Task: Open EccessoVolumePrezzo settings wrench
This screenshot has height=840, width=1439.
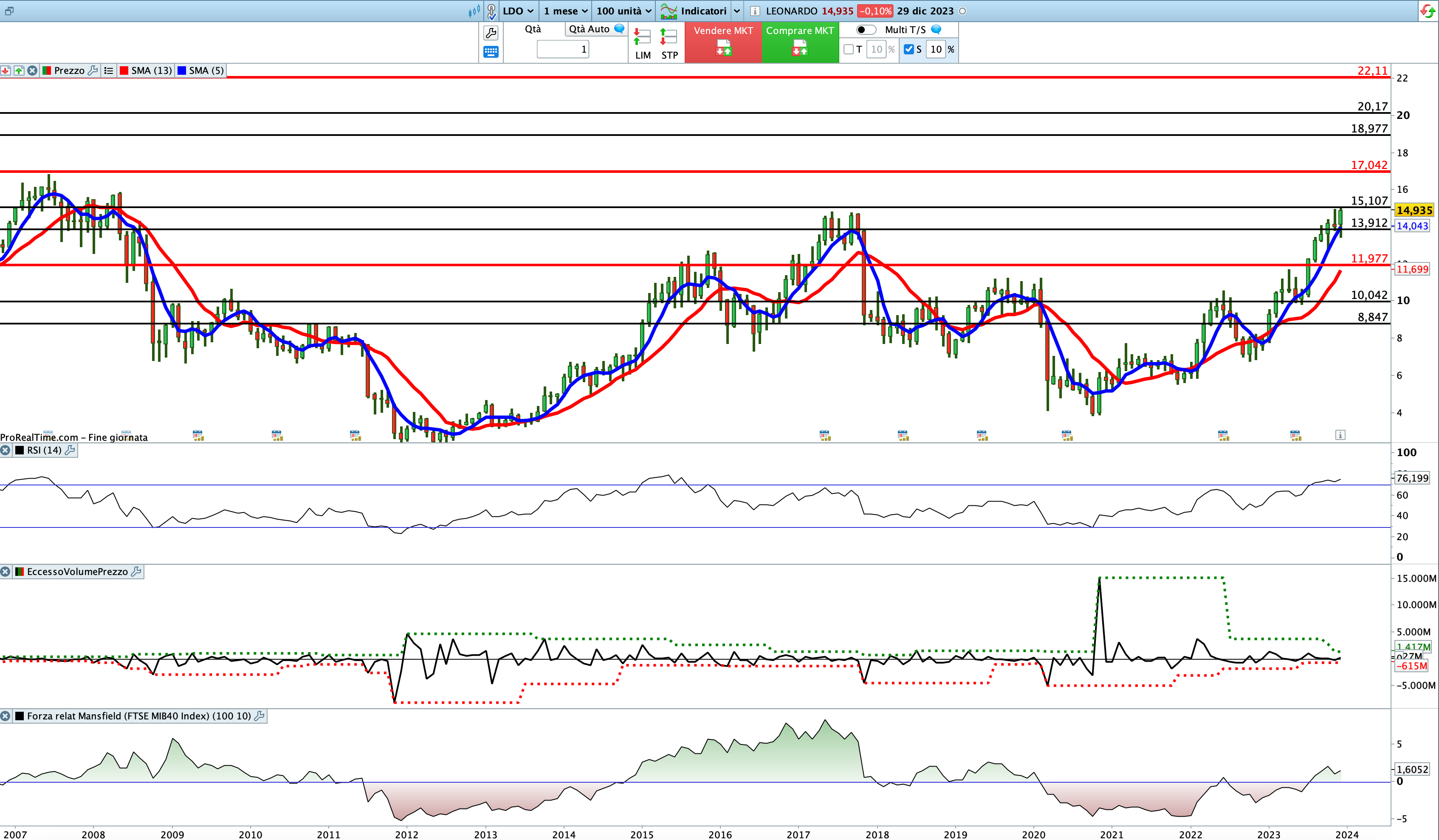Action: [136, 572]
